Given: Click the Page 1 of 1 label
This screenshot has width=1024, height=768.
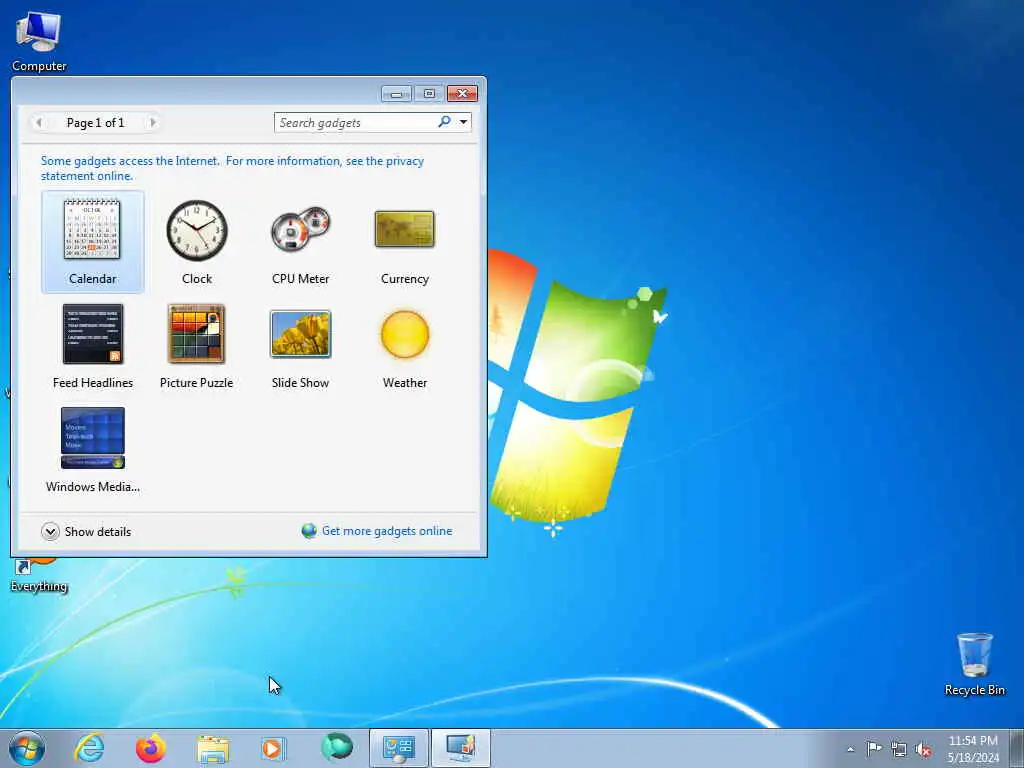Looking at the screenshot, I should coord(95,123).
